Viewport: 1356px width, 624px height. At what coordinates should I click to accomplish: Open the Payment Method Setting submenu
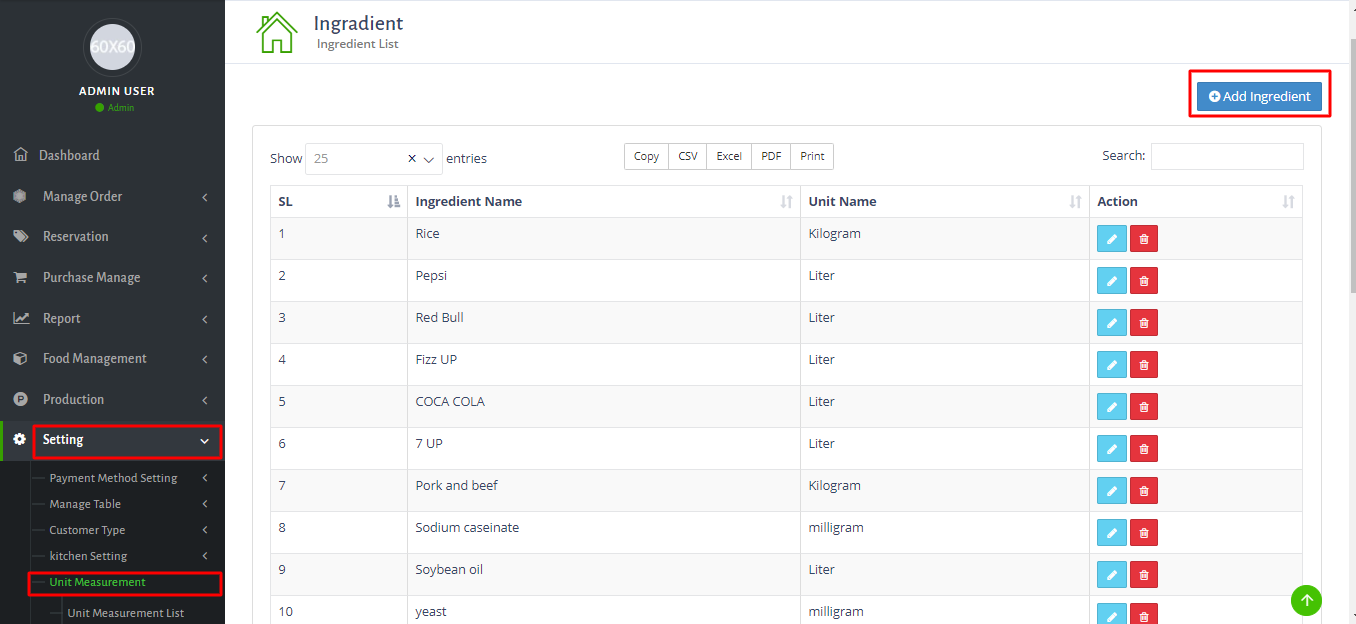coord(113,478)
